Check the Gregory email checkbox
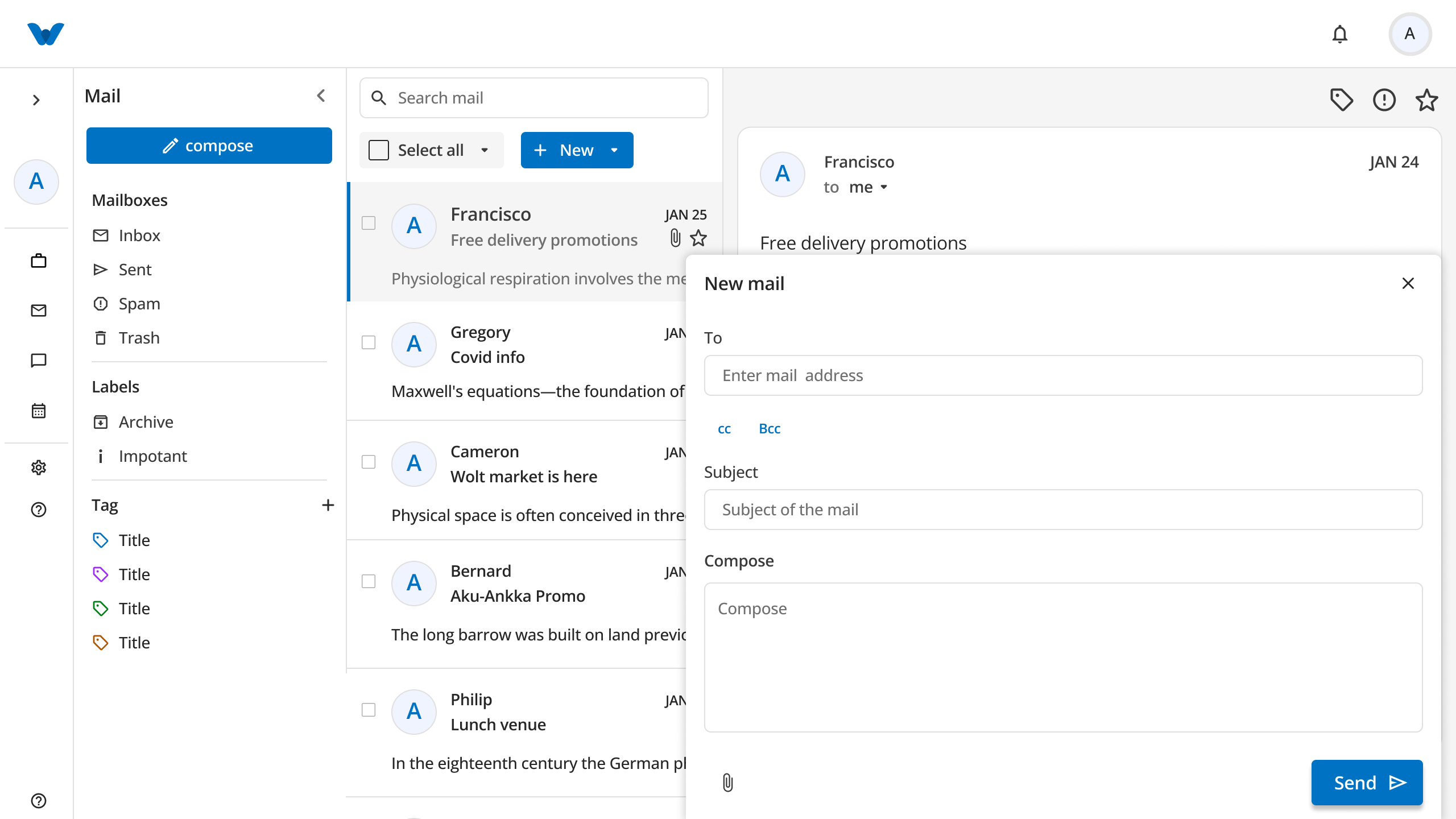1456x819 pixels. 369,342
